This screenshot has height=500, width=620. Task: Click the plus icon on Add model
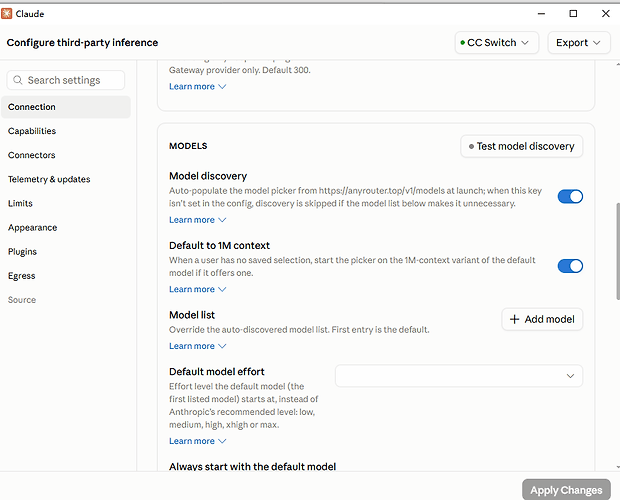coord(514,319)
